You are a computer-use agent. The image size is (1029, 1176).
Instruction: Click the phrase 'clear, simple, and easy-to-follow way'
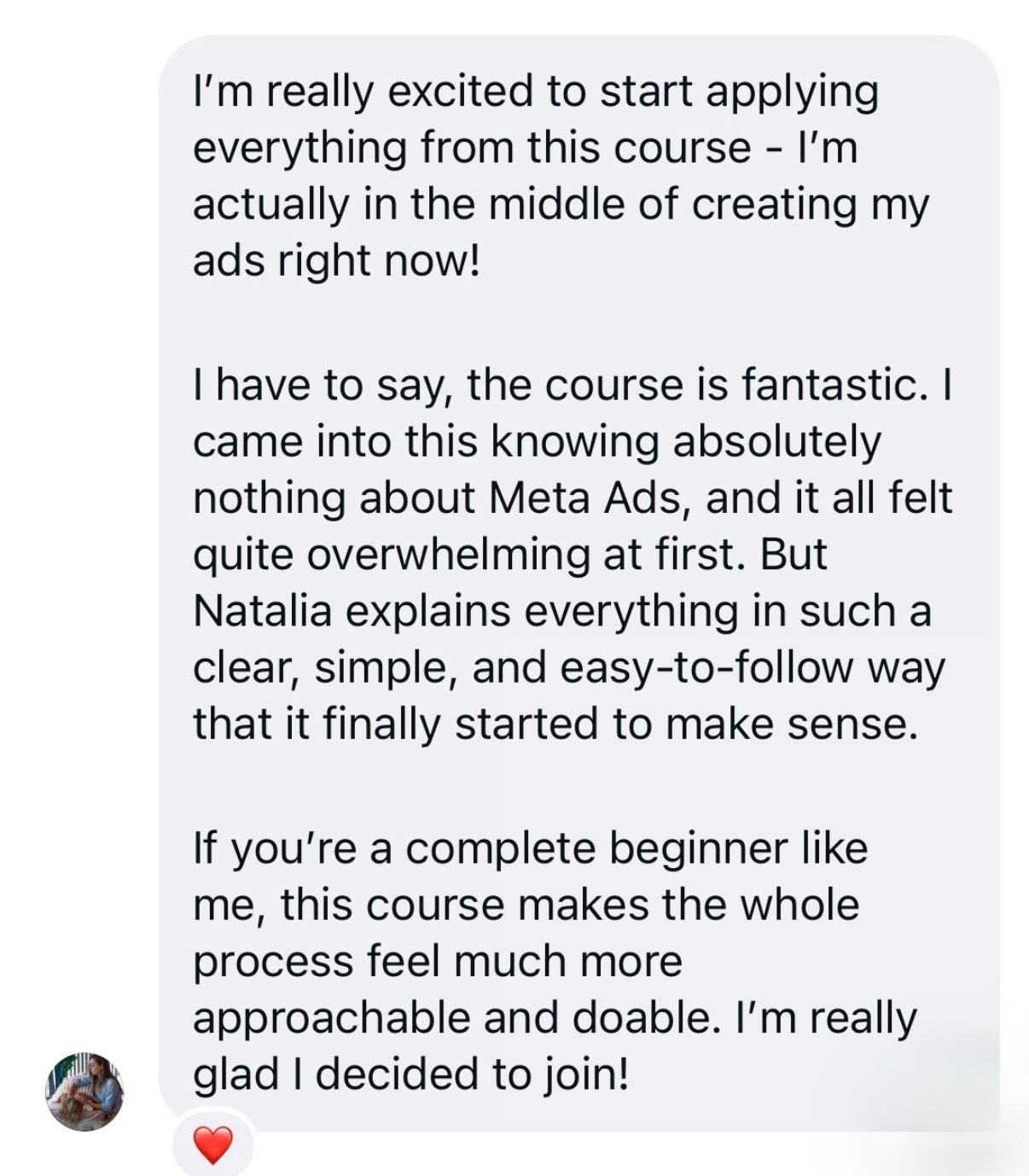tap(569, 668)
